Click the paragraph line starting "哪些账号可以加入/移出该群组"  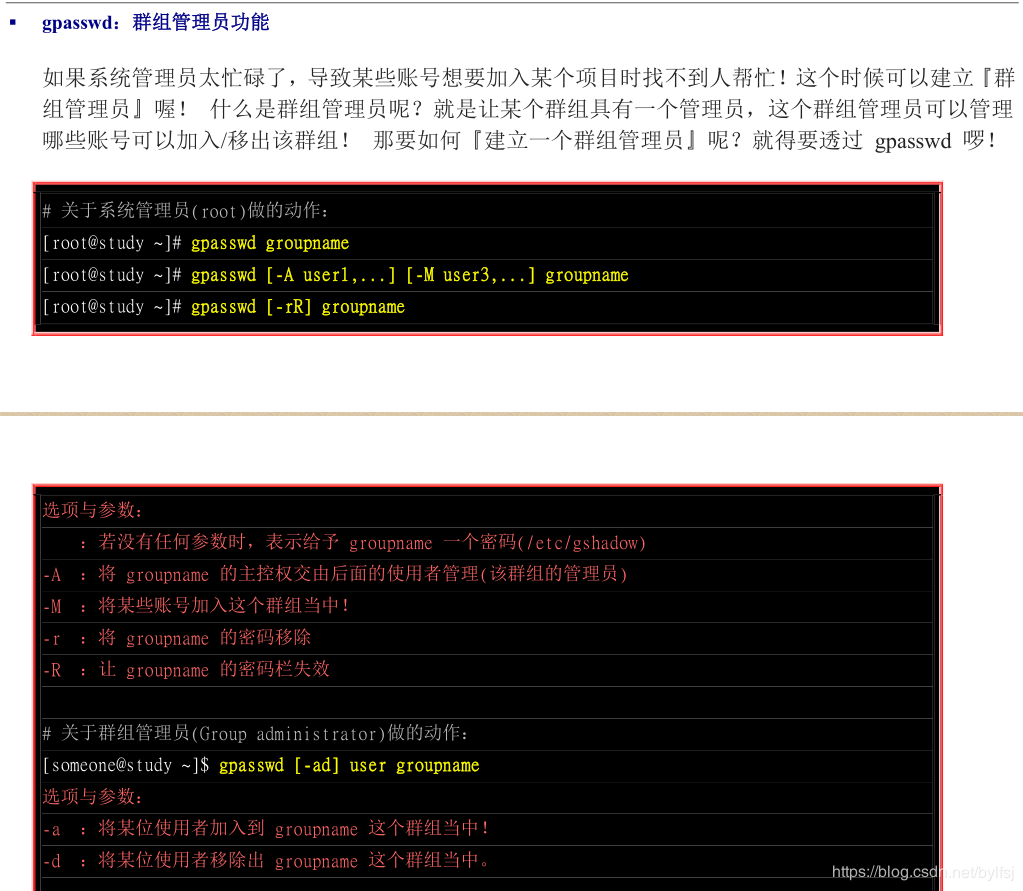(x=519, y=140)
